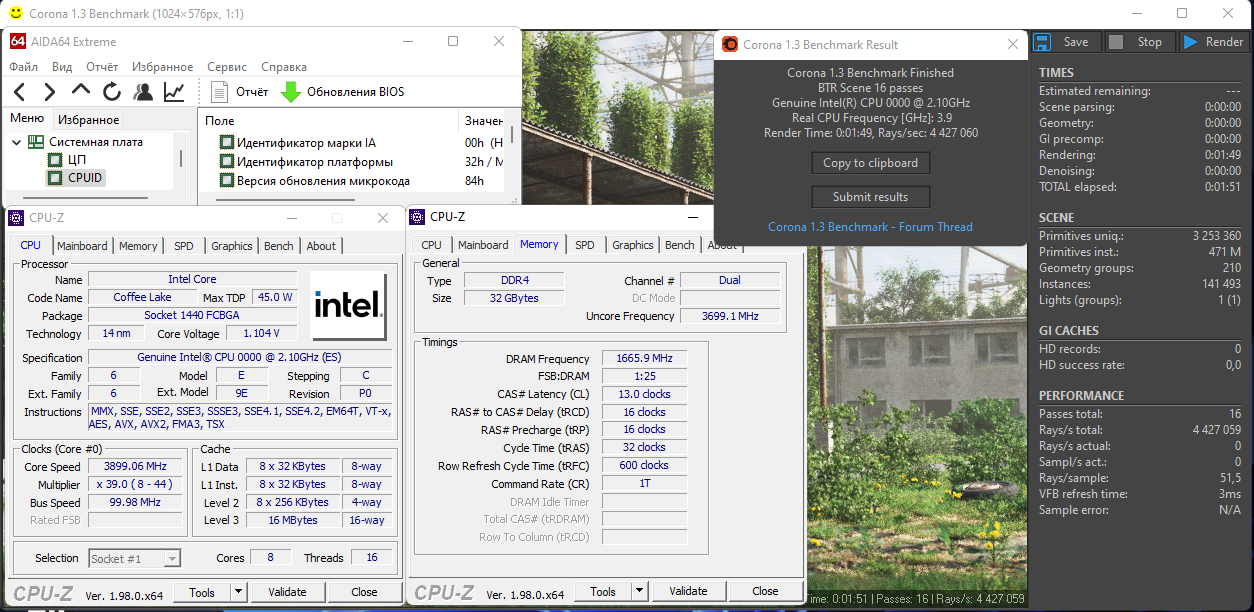The height and width of the screenshot is (612, 1254).
Task: Open Graphics tab in left CPU-Z
Action: click(232, 246)
